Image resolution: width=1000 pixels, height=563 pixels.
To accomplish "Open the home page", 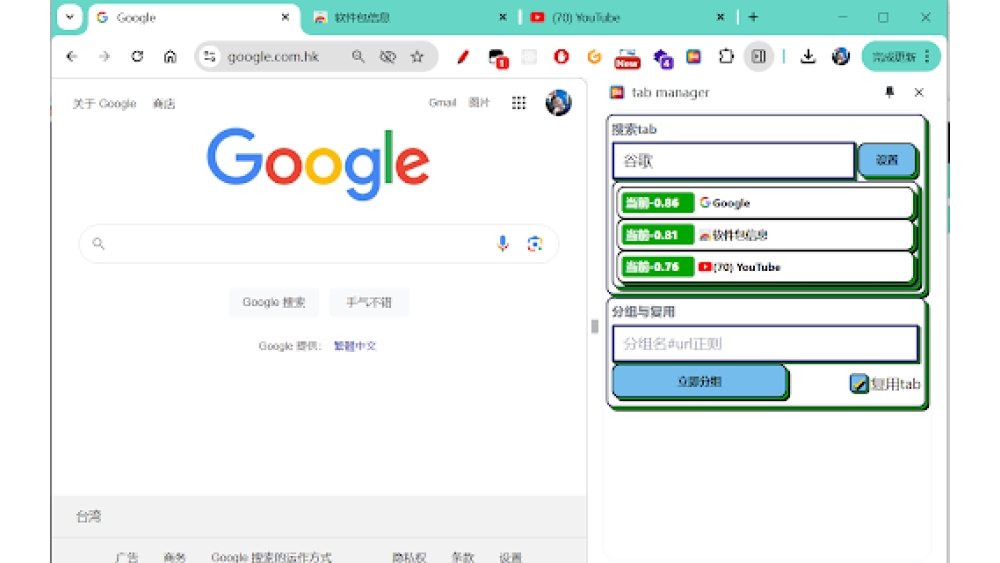I will click(170, 57).
